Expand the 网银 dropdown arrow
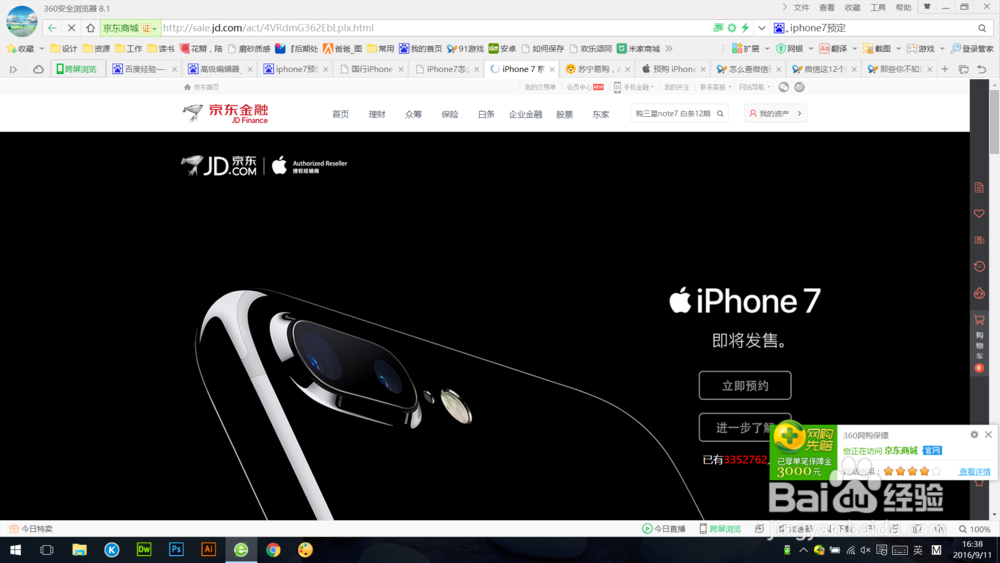 click(811, 48)
